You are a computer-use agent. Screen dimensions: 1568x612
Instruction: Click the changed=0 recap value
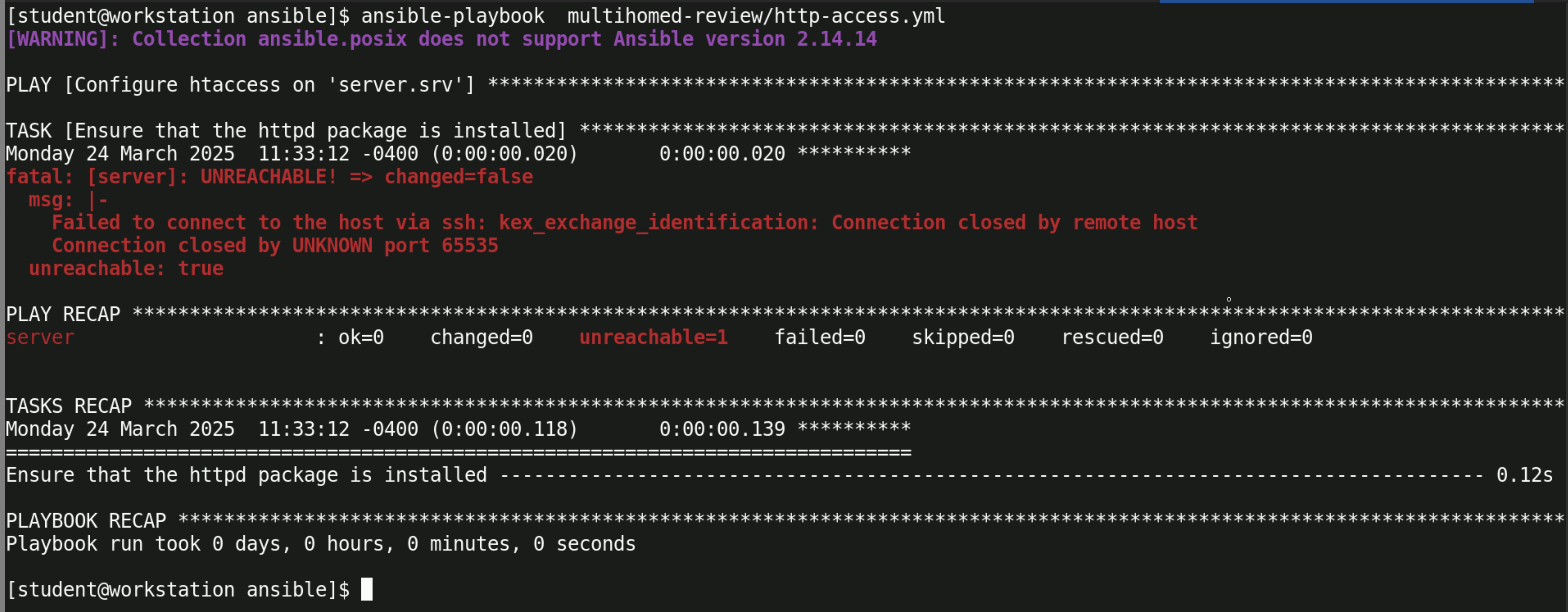coord(481,337)
